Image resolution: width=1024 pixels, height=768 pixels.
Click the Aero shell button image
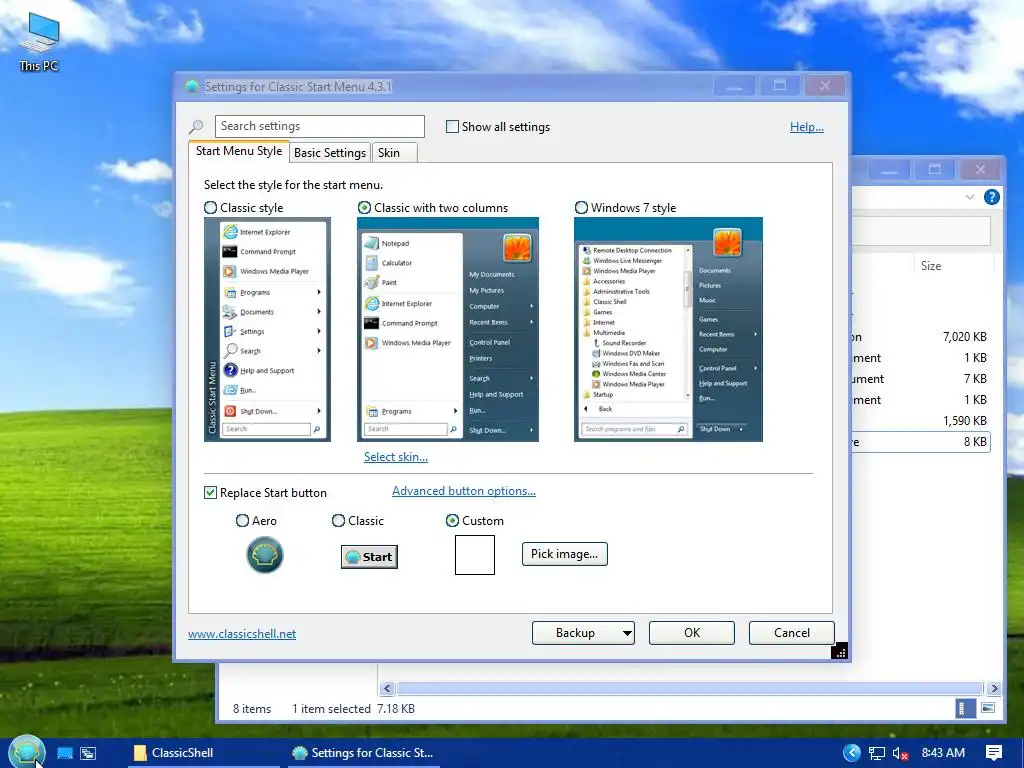[x=264, y=555]
